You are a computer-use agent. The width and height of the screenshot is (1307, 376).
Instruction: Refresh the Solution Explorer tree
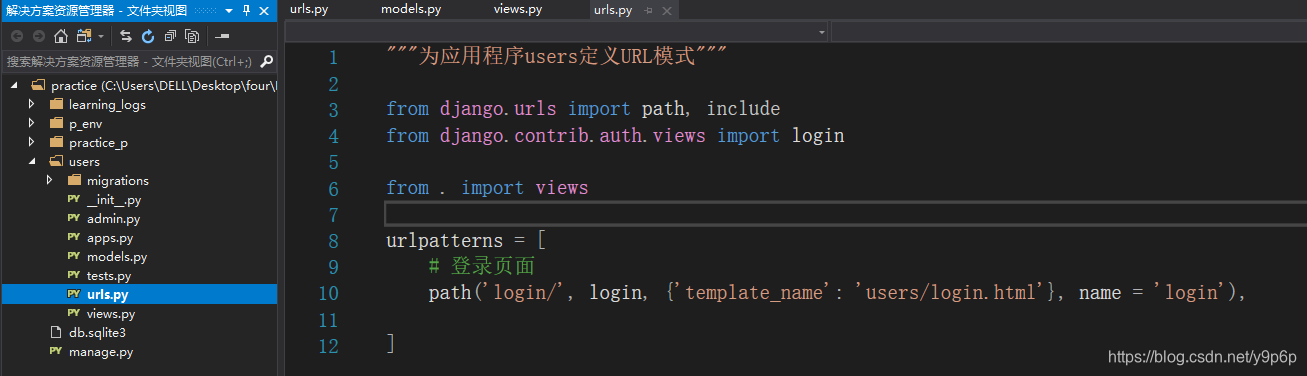click(148, 36)
